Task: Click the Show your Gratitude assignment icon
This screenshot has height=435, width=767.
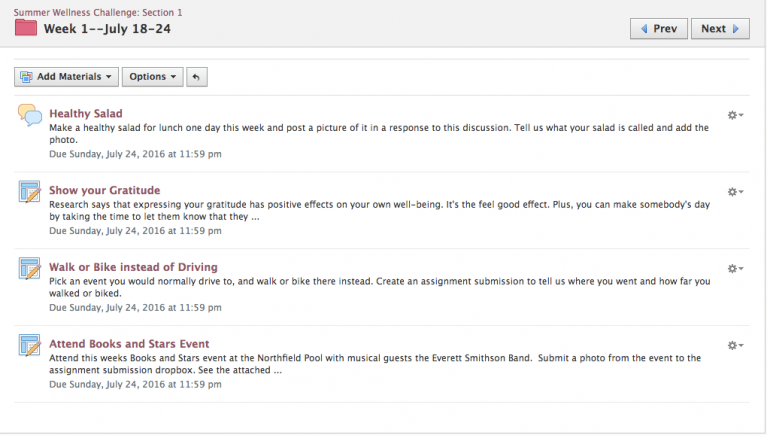Action: point(30,191)
